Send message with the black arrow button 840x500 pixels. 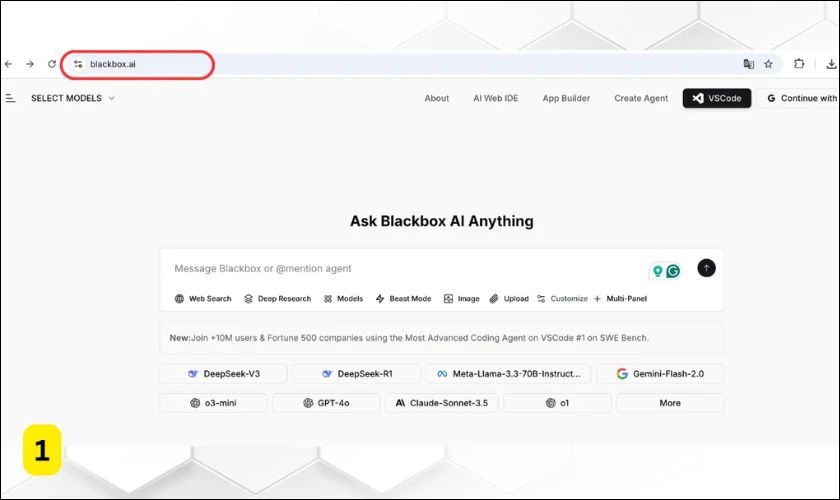point(706,268)
